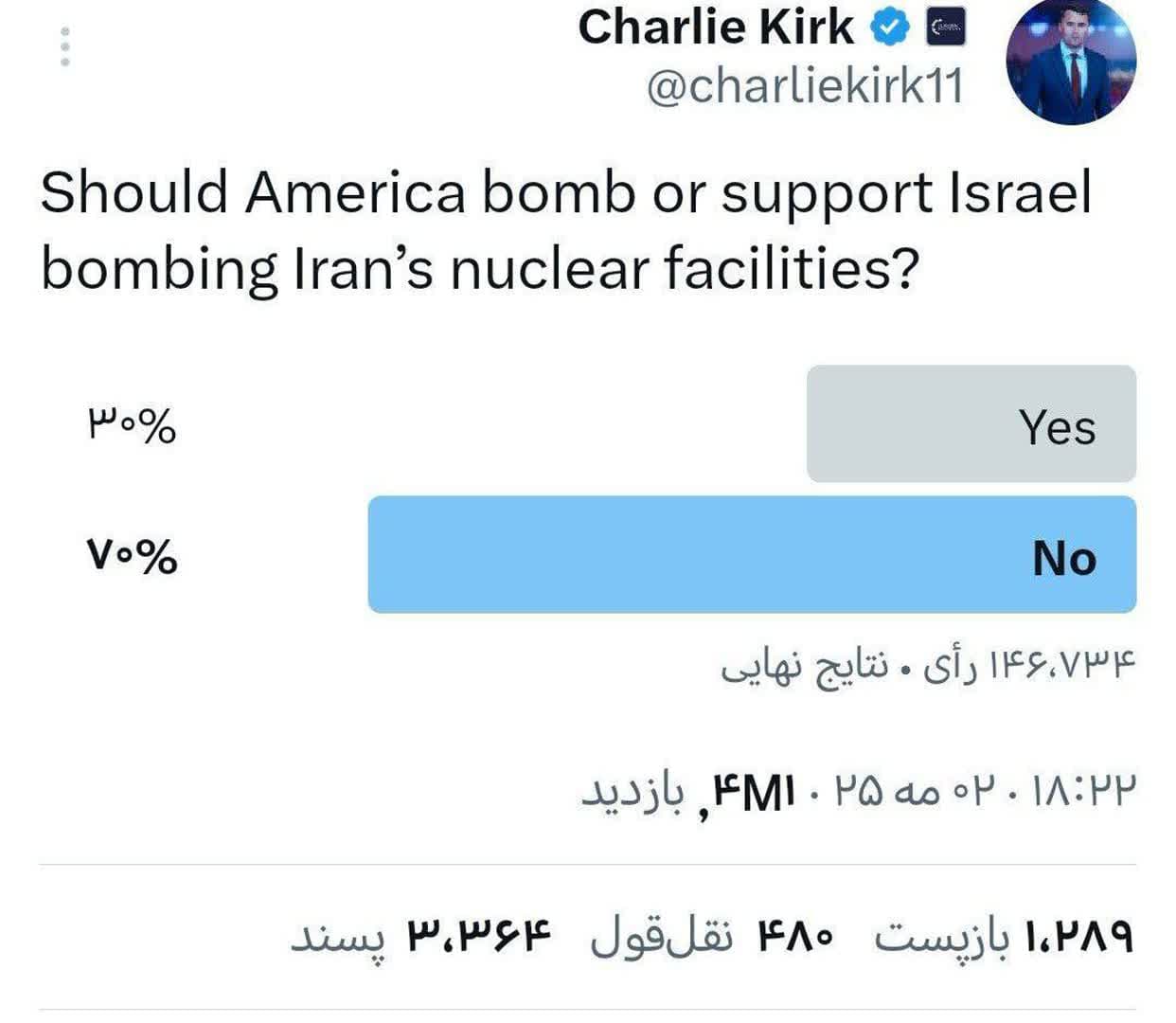Viewport: 1176px width, 1023px height.
Task: Click the affiliation badge beside the verified checkmark
Action: click(945, 28)
